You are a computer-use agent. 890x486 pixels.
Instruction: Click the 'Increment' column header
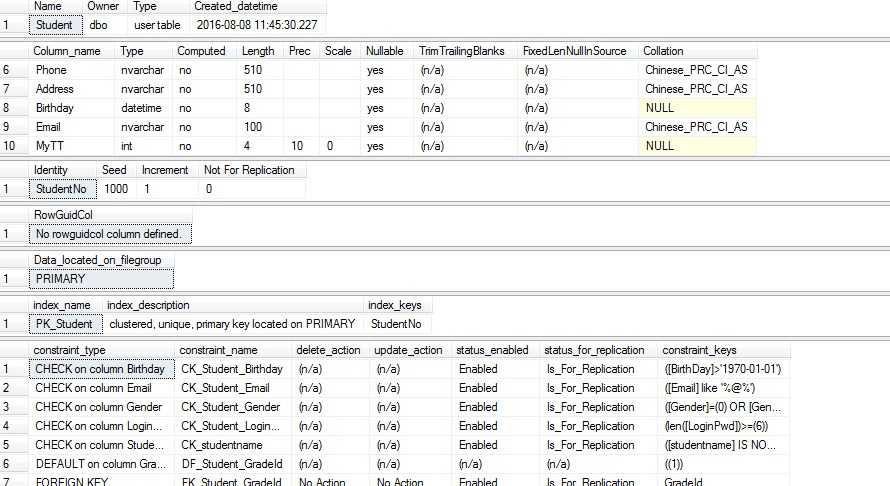point(165,170)
